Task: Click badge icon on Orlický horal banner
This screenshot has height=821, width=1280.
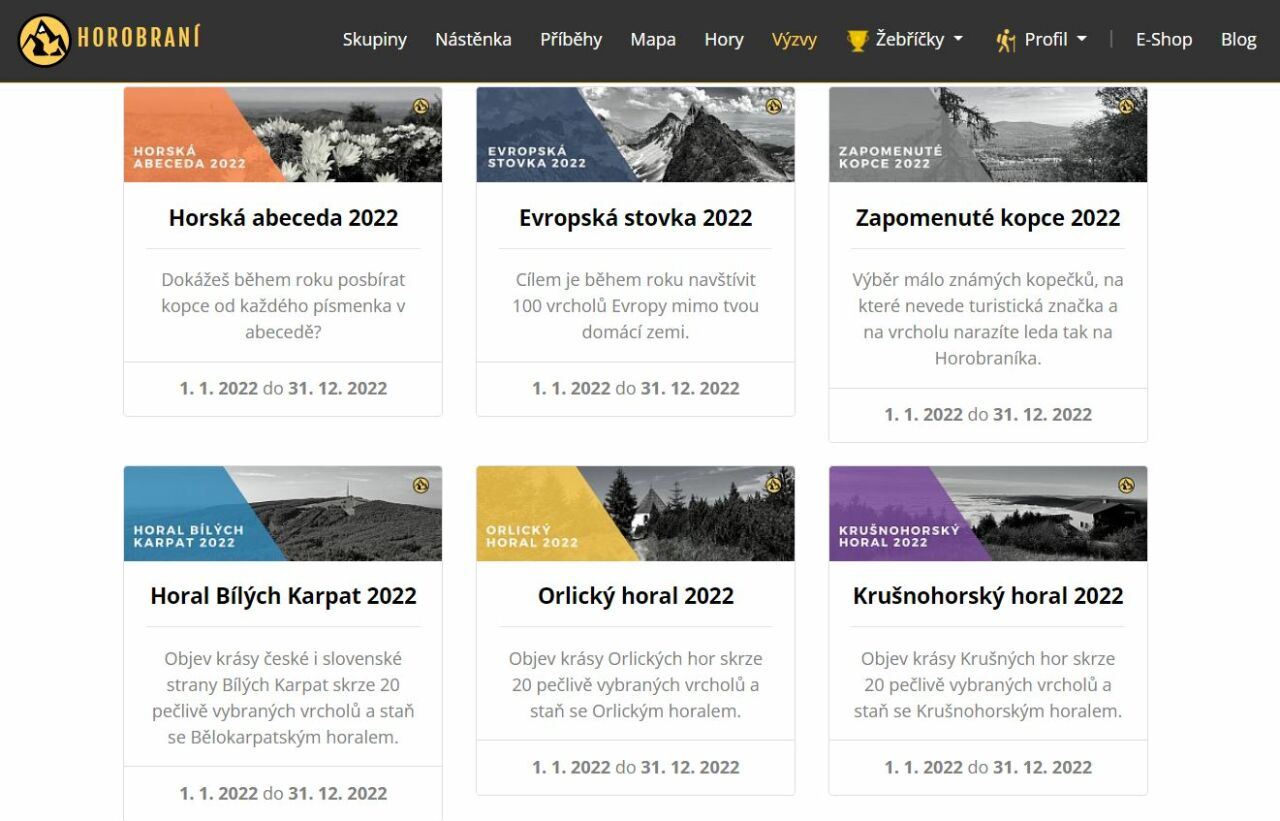Action: pos(773,485)
